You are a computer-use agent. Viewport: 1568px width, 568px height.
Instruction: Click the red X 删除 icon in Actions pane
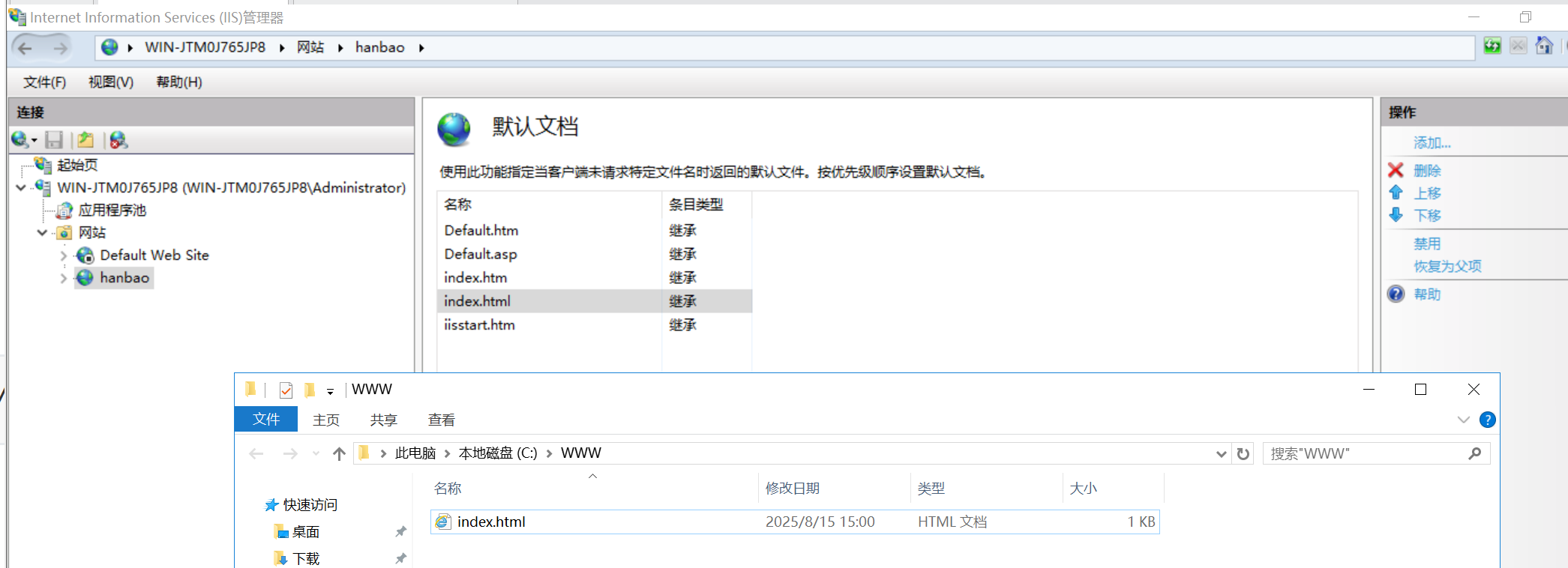(x=1396, y=170)
